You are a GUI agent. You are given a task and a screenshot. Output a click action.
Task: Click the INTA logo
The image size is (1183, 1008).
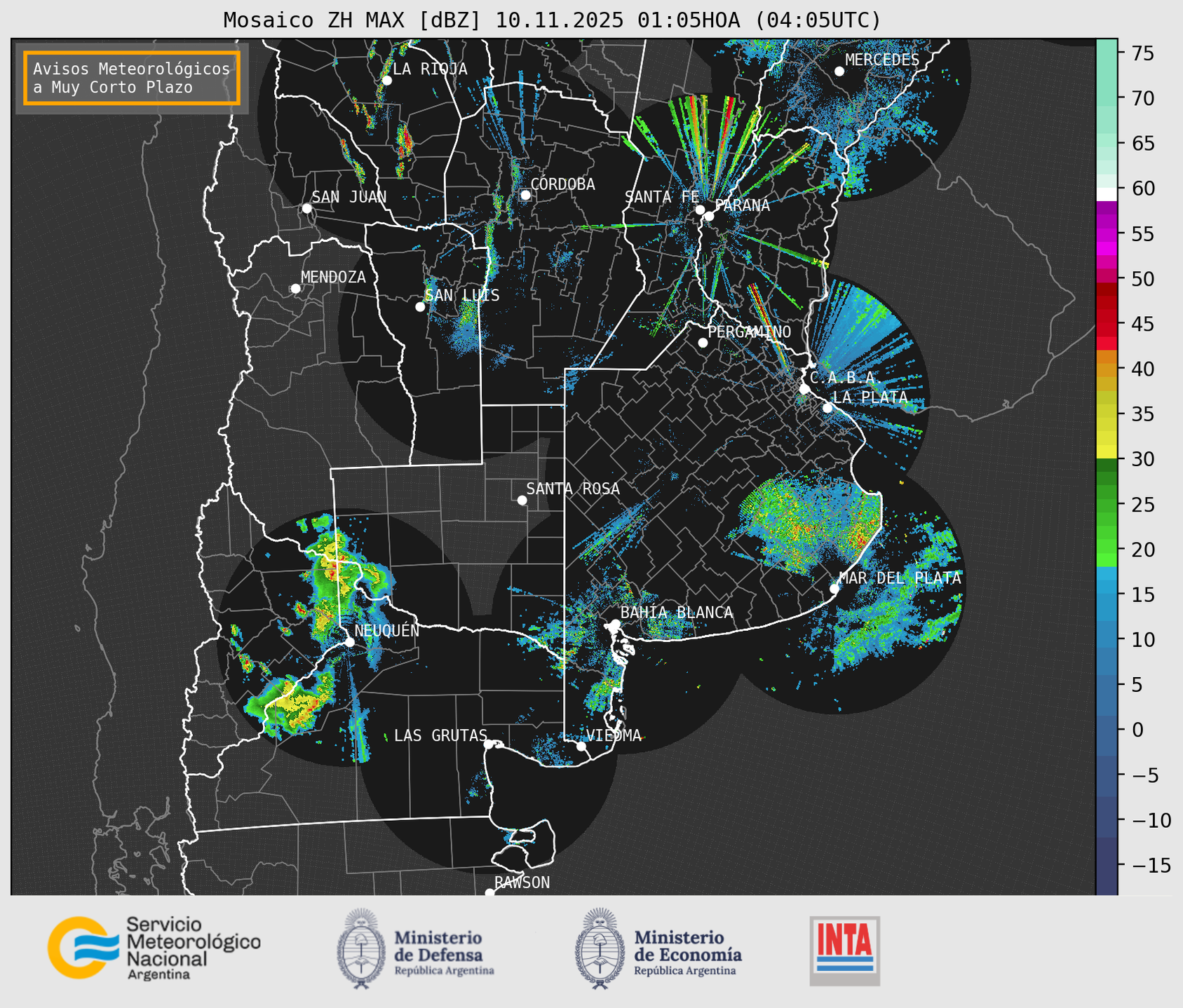(x=845, y=951)
